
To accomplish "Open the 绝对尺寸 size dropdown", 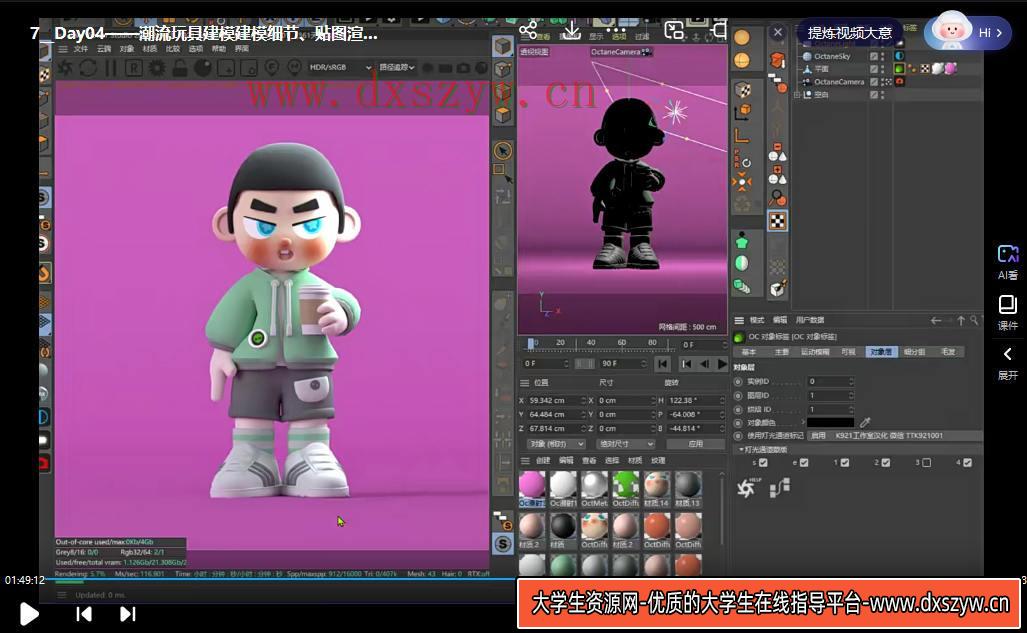I will [626, 444].
